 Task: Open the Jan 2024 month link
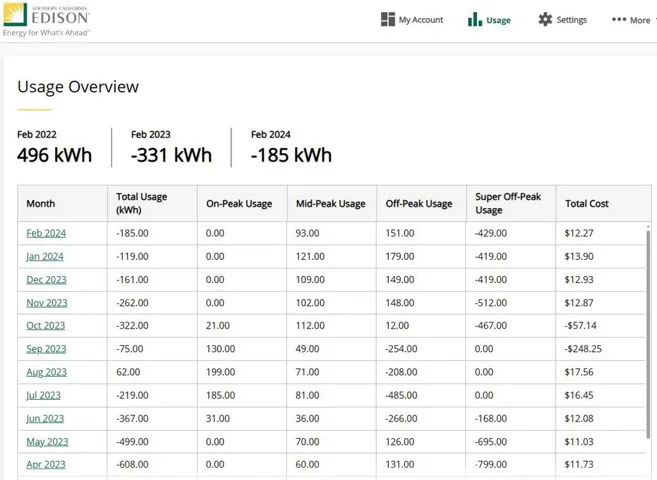click(x=45, y=256)
